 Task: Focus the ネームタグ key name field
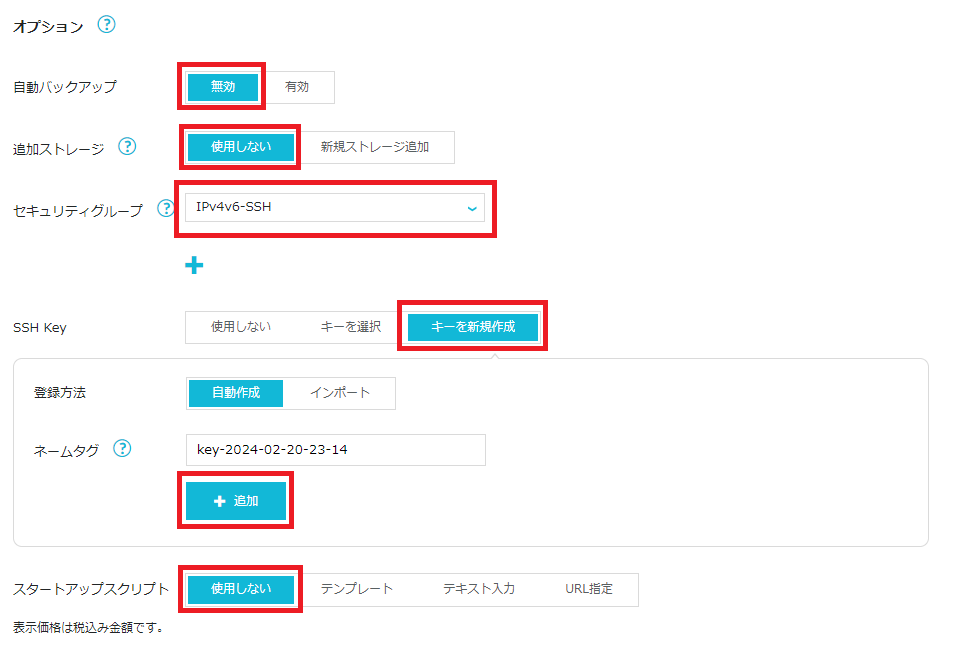(x=336, y=450)
